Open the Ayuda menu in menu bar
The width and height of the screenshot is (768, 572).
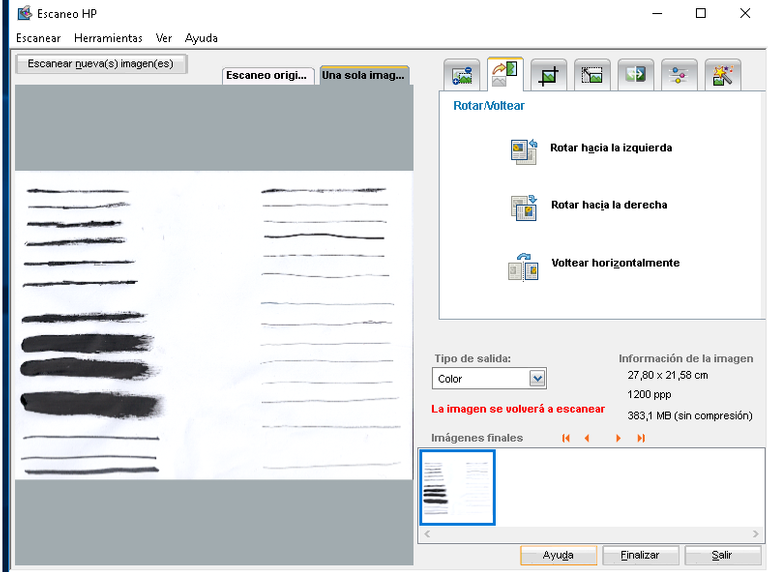[201, 38]
